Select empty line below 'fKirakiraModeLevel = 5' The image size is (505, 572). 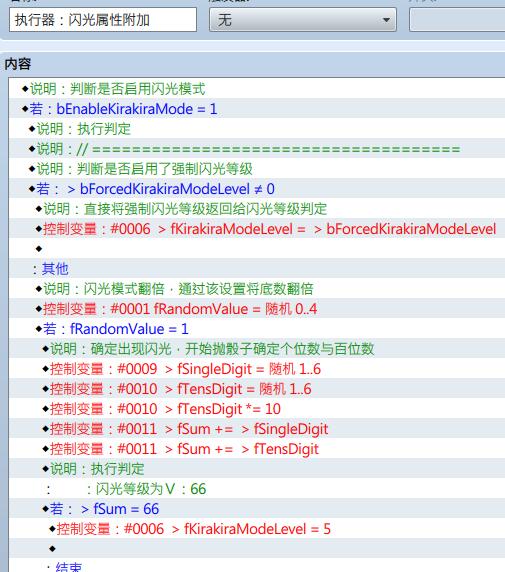pyautogui.click(x=257, y=549)
